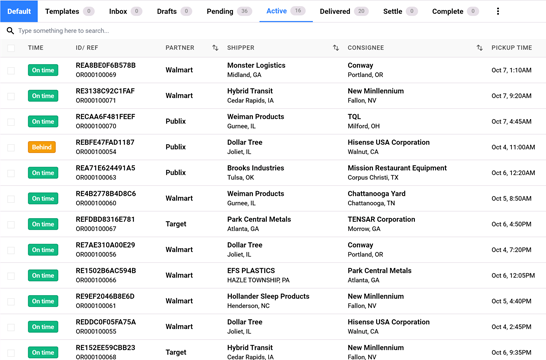The width and height of the screenshot is (546, 360).
Task: Open shipment RE9EF2046B8E6D
Action: 105,296
